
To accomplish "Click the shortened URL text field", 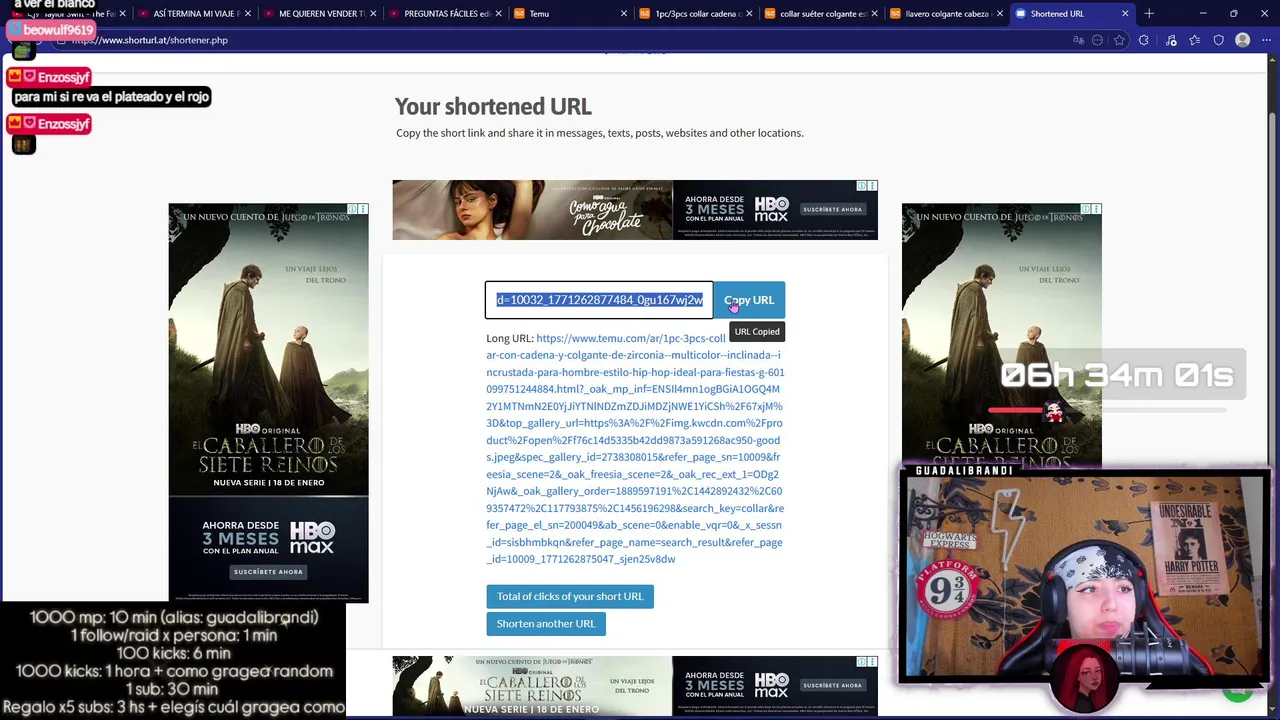I will tap(599, 300).
